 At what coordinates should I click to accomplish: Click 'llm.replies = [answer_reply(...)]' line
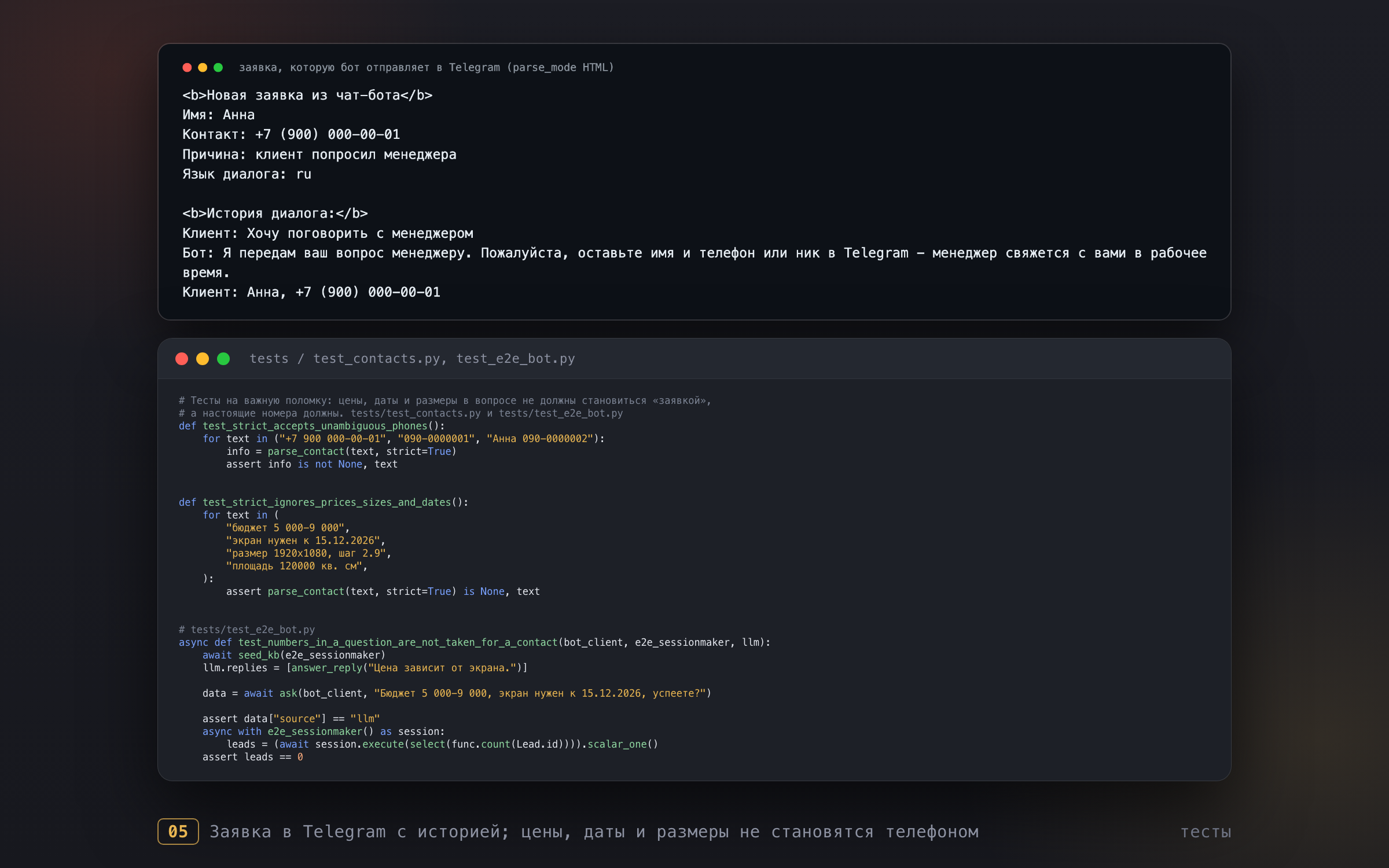pyautogui.click(x=365, y=668)
